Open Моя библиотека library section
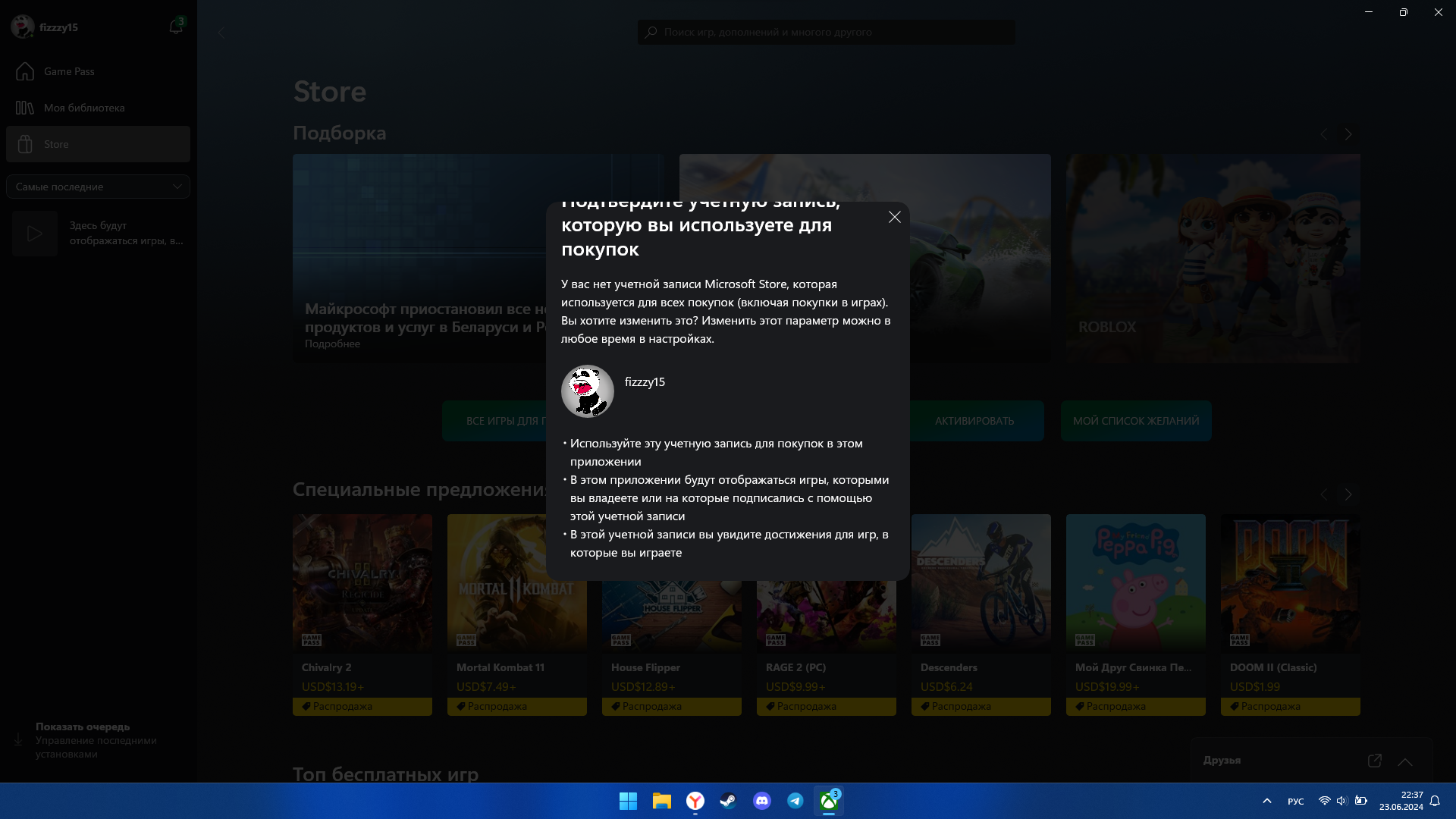Image resolution: width=1456 pixels, height=819 pixels. (x=83, y=108)
